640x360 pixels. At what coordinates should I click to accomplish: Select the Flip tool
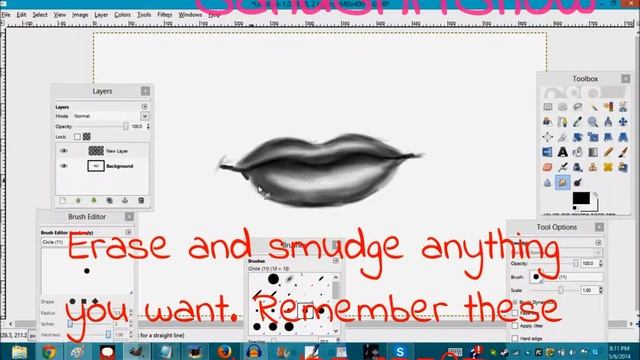[548, 152]
